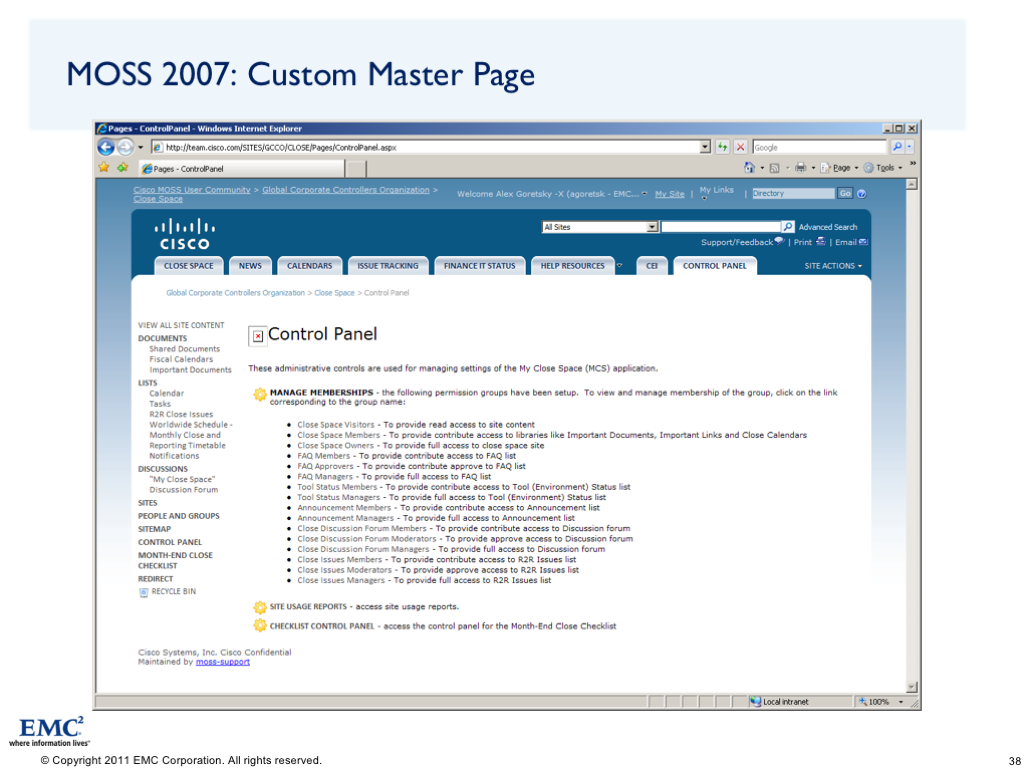1024x768 pixels.
Task: Click the browser Forward arrow button
Action: point(125,147)
